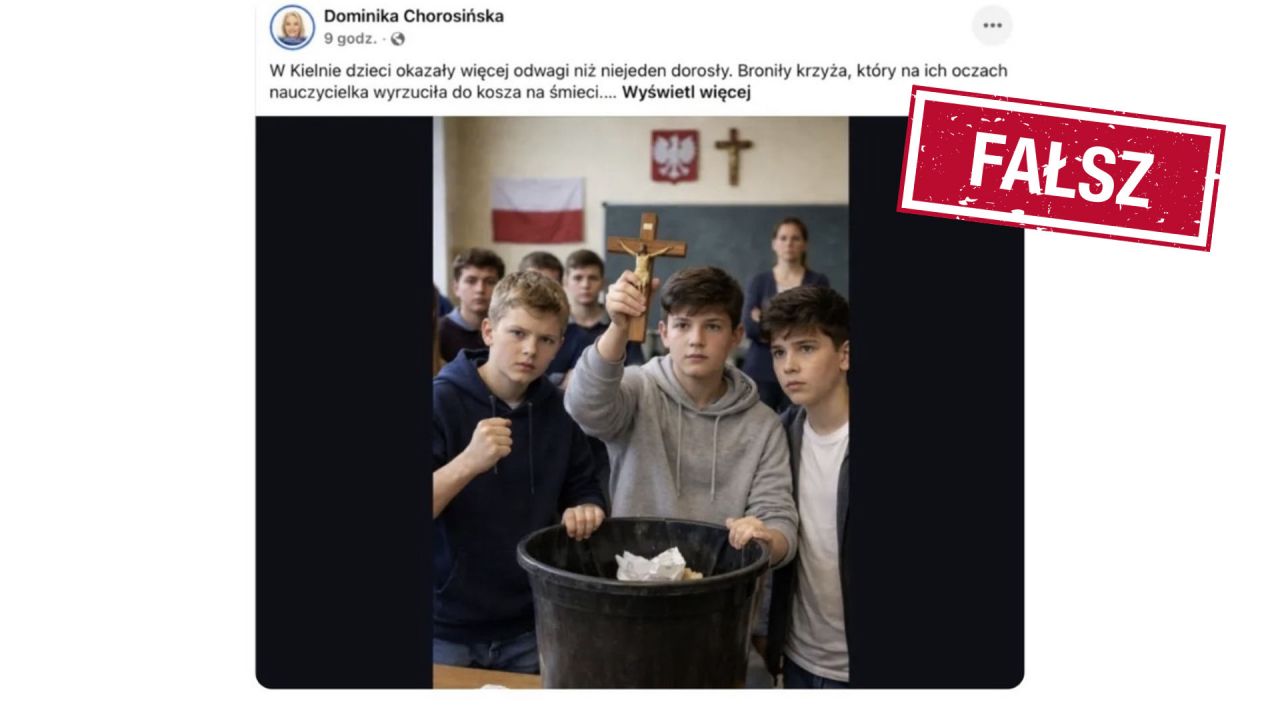Expand the post with "Wyświetl więcej"
1280x720 pixels.
pos(686,93)
